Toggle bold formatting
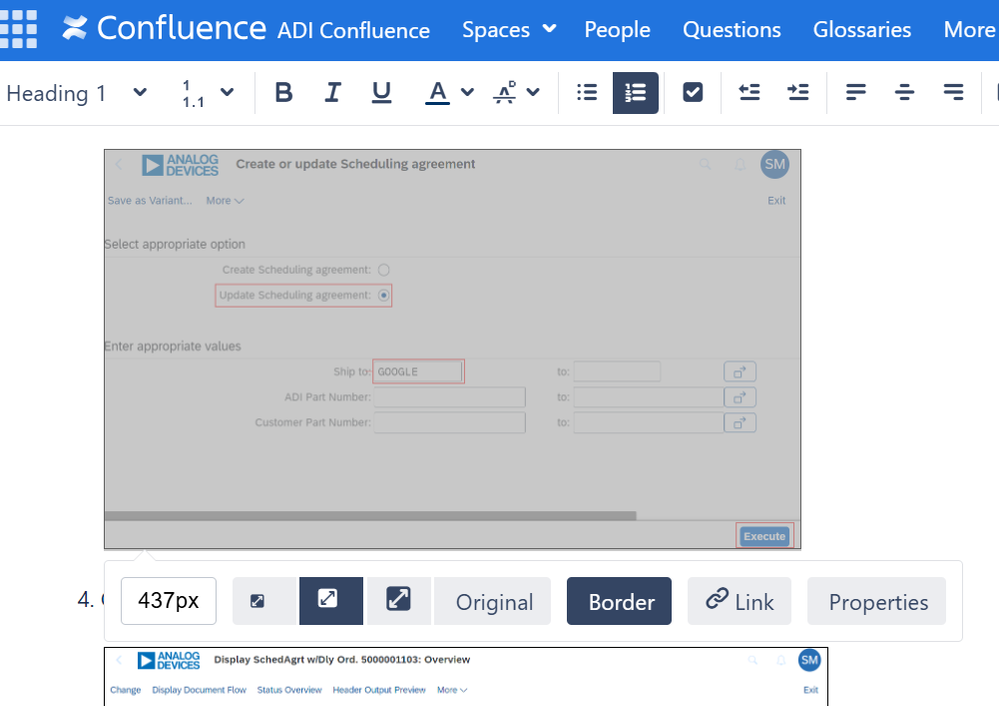The height and width of the screenshot is (706, 999). click(x=284, y=93)
